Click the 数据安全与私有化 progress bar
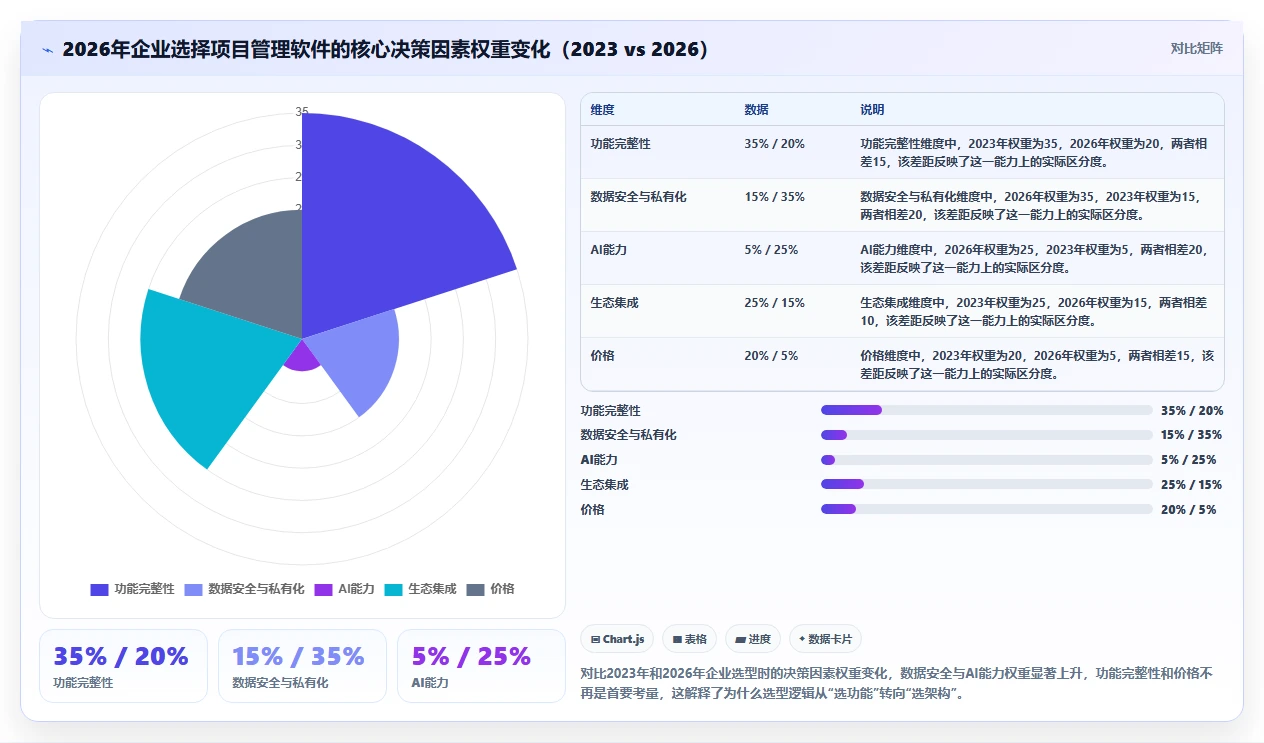The width and height of the screenshot is (1264, 743). click(986, 435)
